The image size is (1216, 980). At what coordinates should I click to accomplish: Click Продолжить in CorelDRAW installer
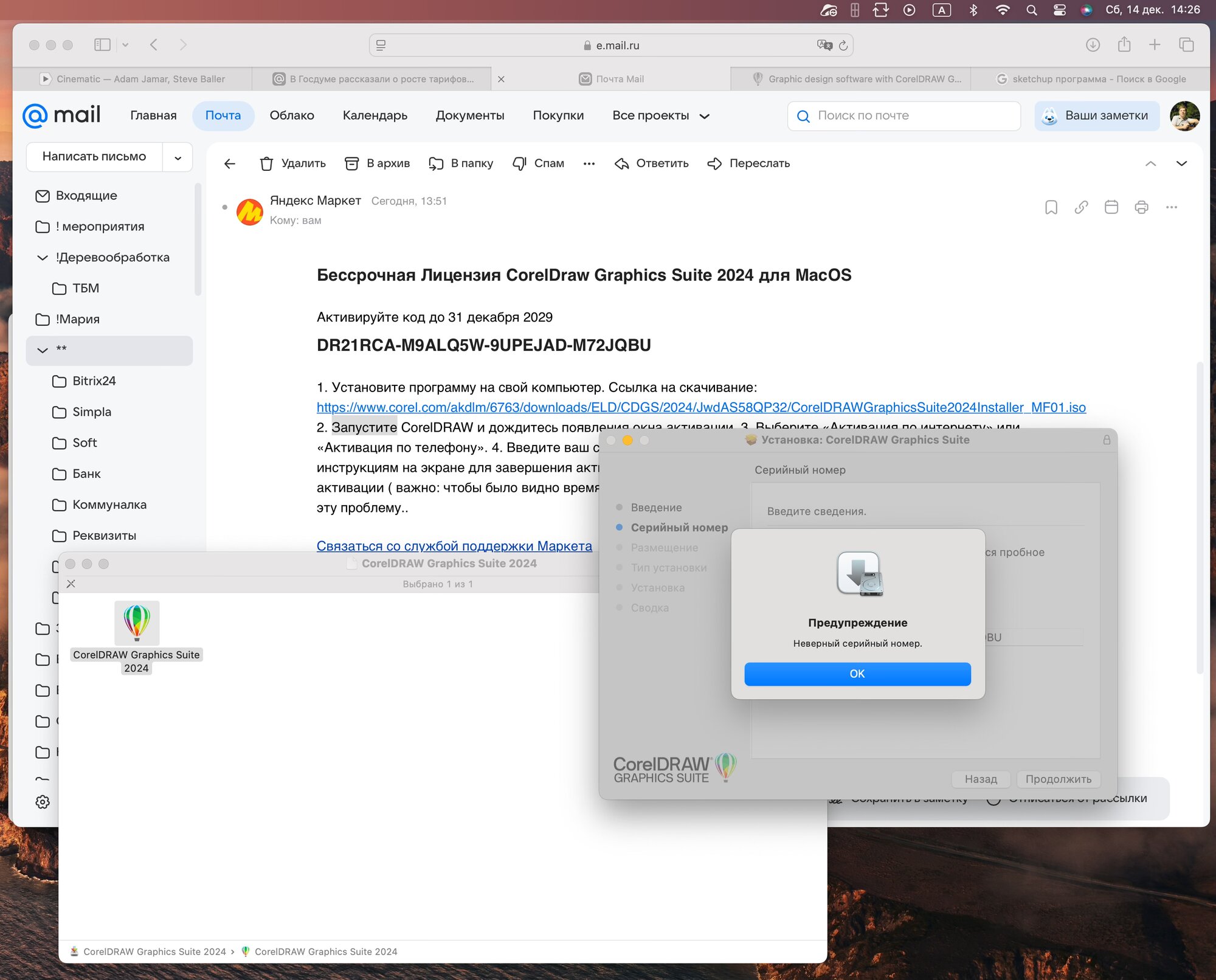point(1058,779)
